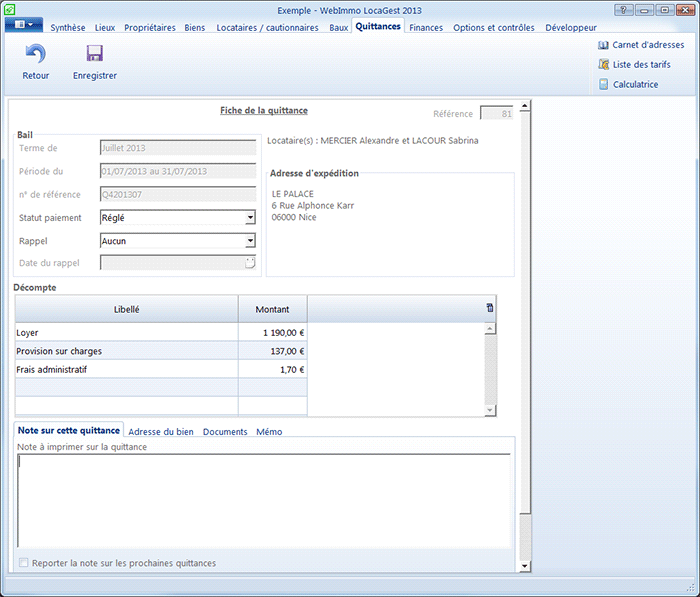Image resolution: width=700 pixels, height=597 pixels.
Task: Click the Décompte table scroll down arrow
Action: (x=490, y=410)
